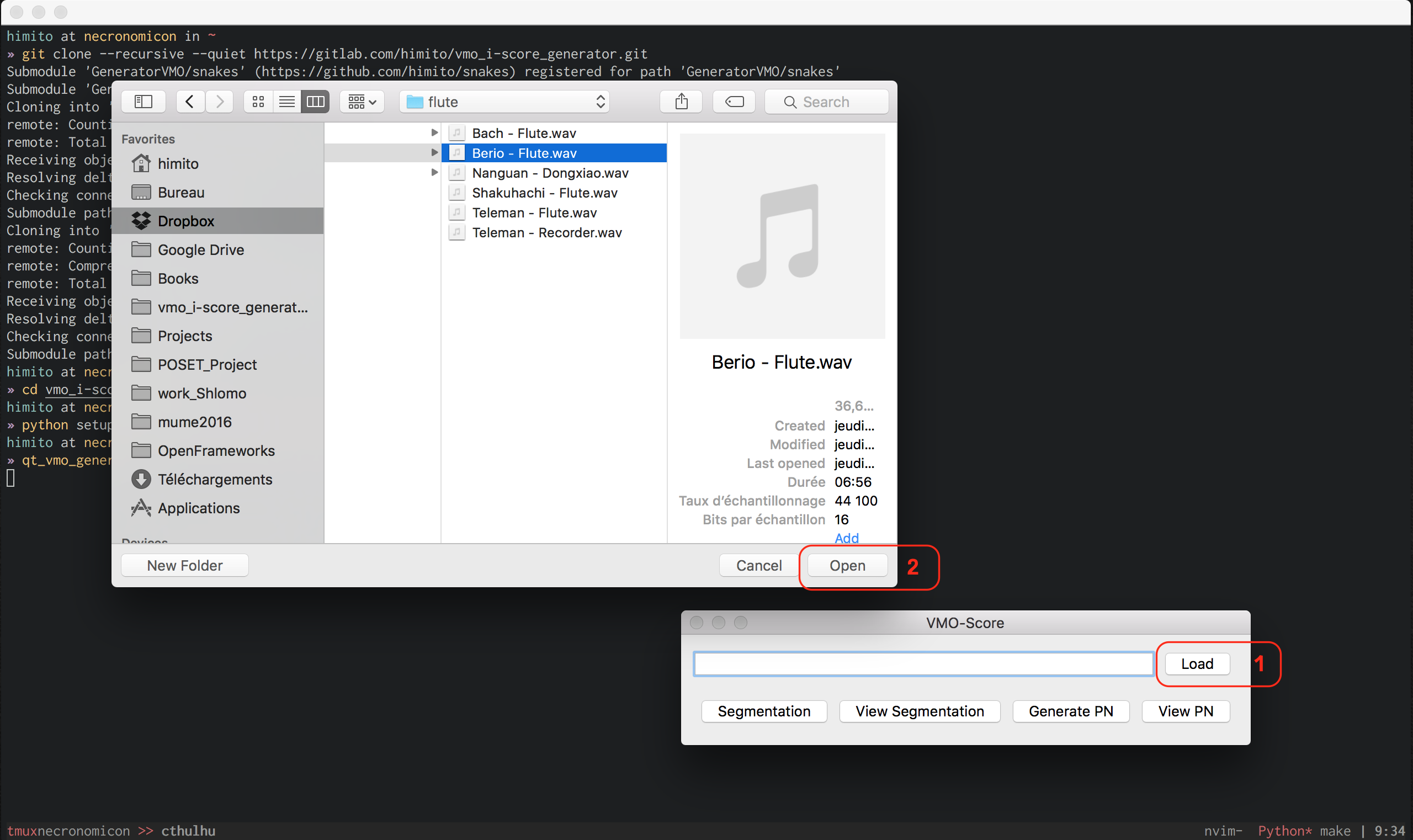1413x840 pixels.
Task: Click the flute folder dropdown selector
Action: (504, 100)
